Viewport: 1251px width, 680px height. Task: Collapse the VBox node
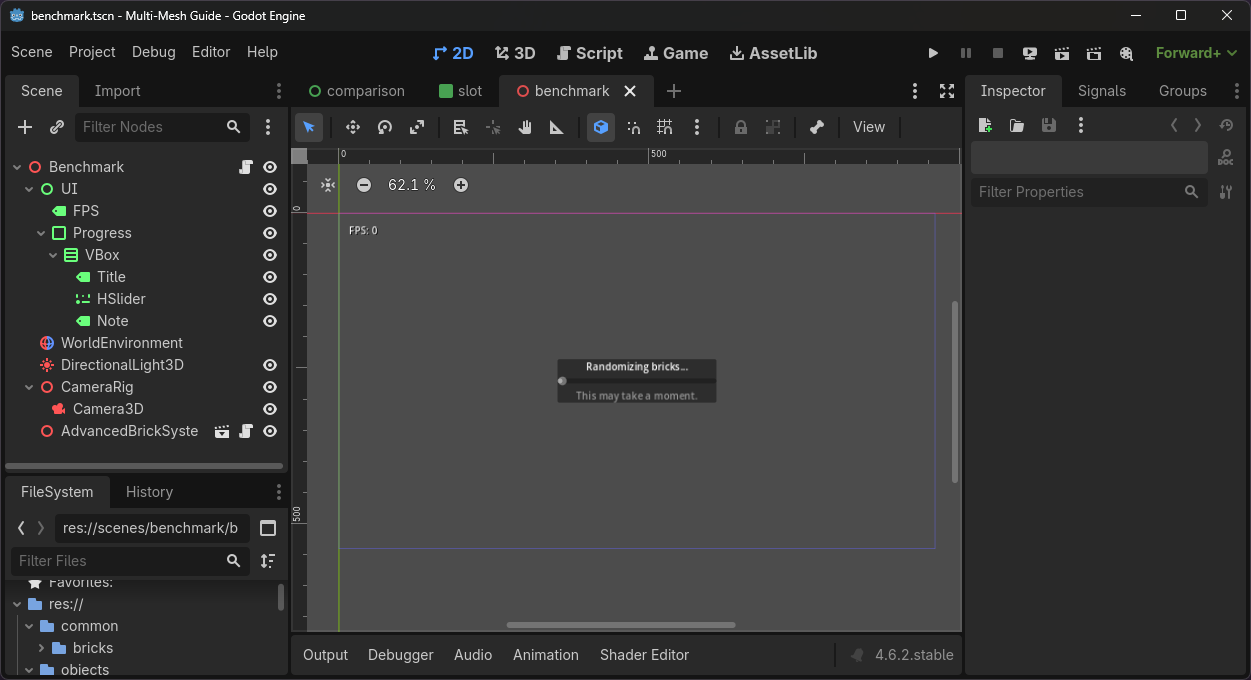53,255
